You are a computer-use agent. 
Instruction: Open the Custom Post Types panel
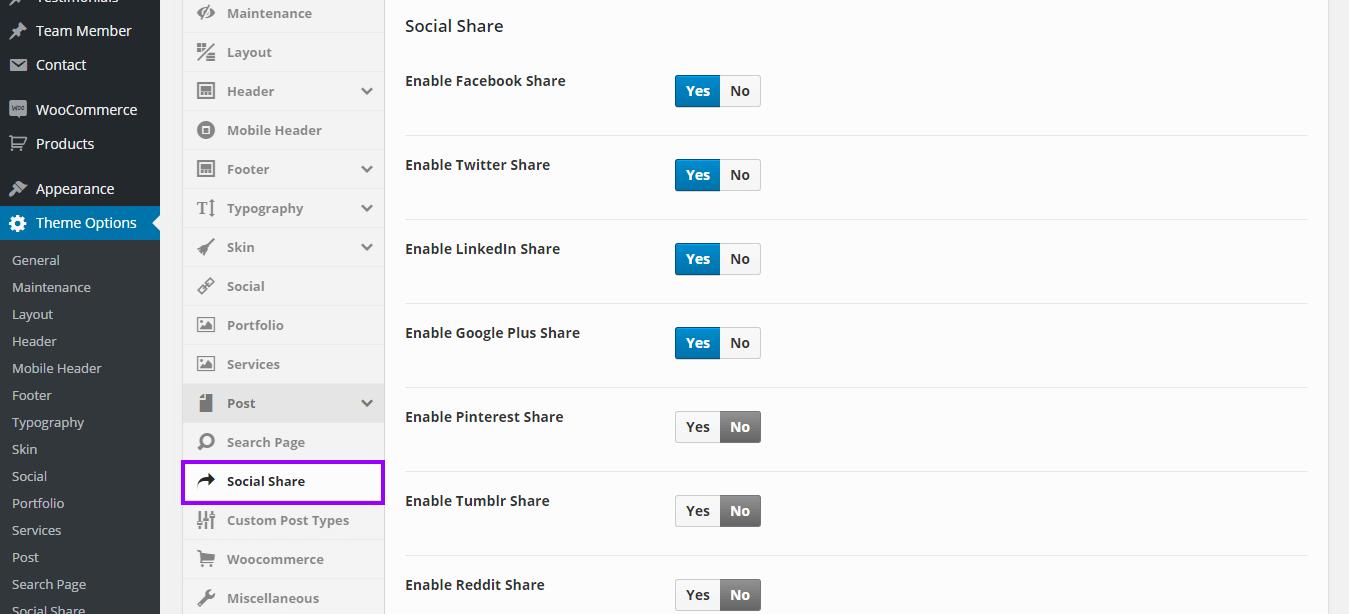[x=288, y=520]
